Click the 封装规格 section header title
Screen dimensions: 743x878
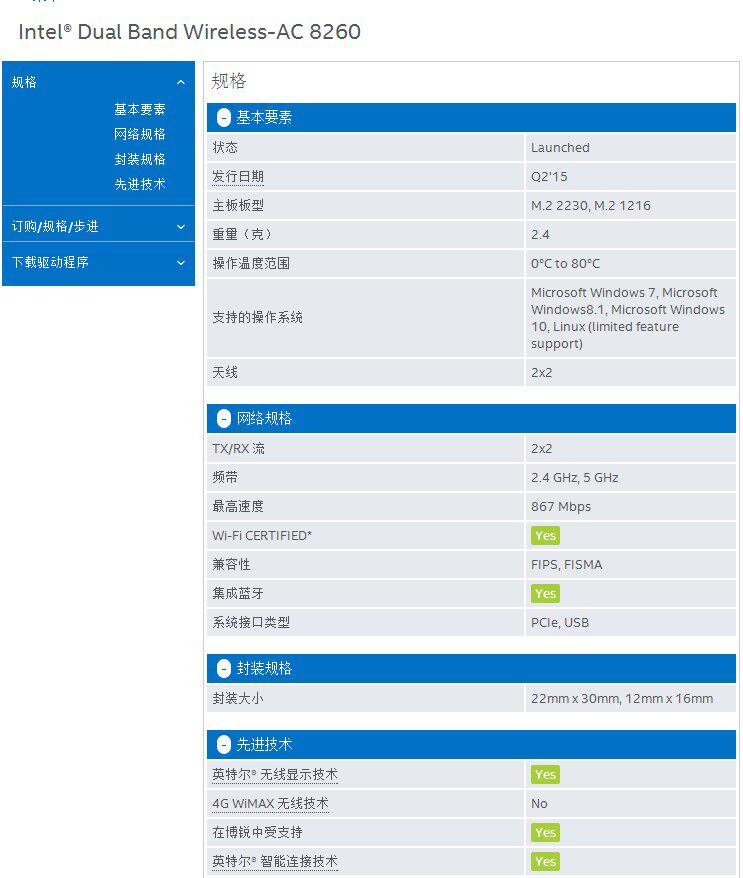click(x=264, y=669)
